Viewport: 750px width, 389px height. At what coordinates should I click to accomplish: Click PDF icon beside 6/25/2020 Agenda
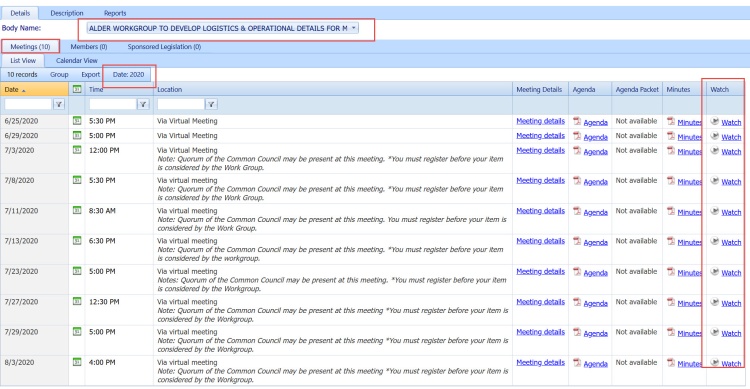(577, 122)
